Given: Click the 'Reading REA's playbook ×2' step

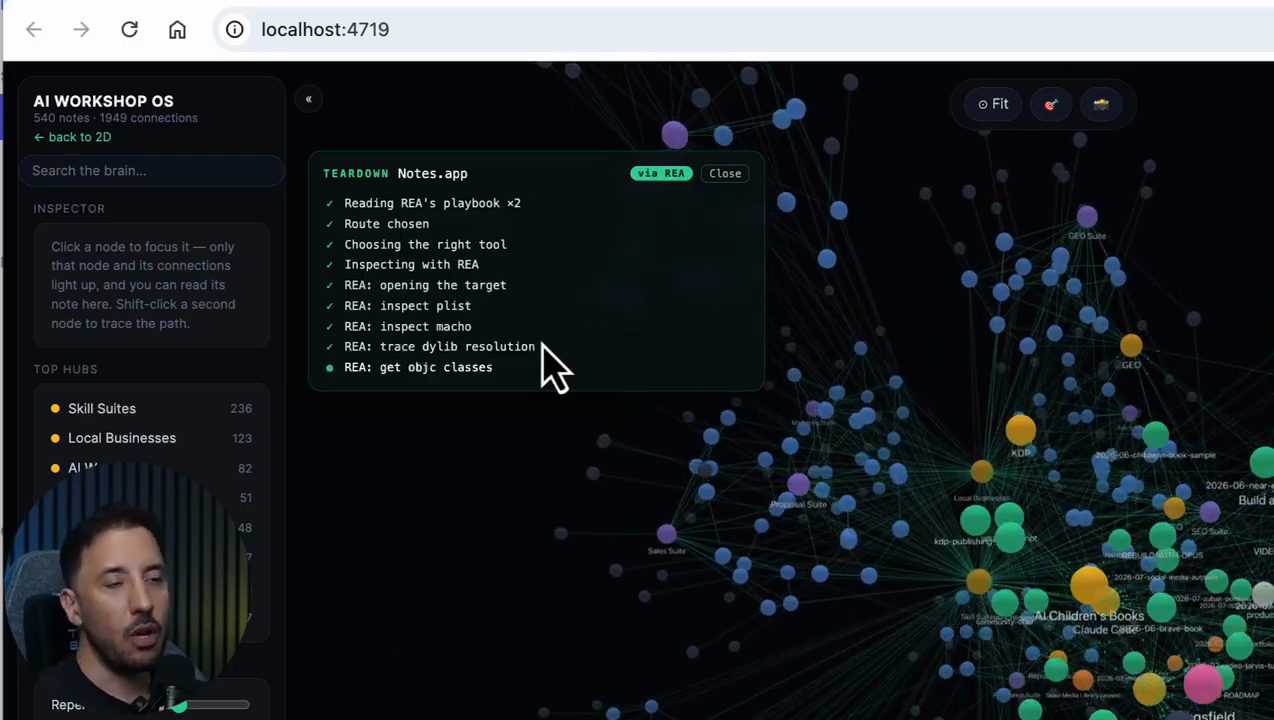Looking at the screenshot, I should tap(432, 203).
